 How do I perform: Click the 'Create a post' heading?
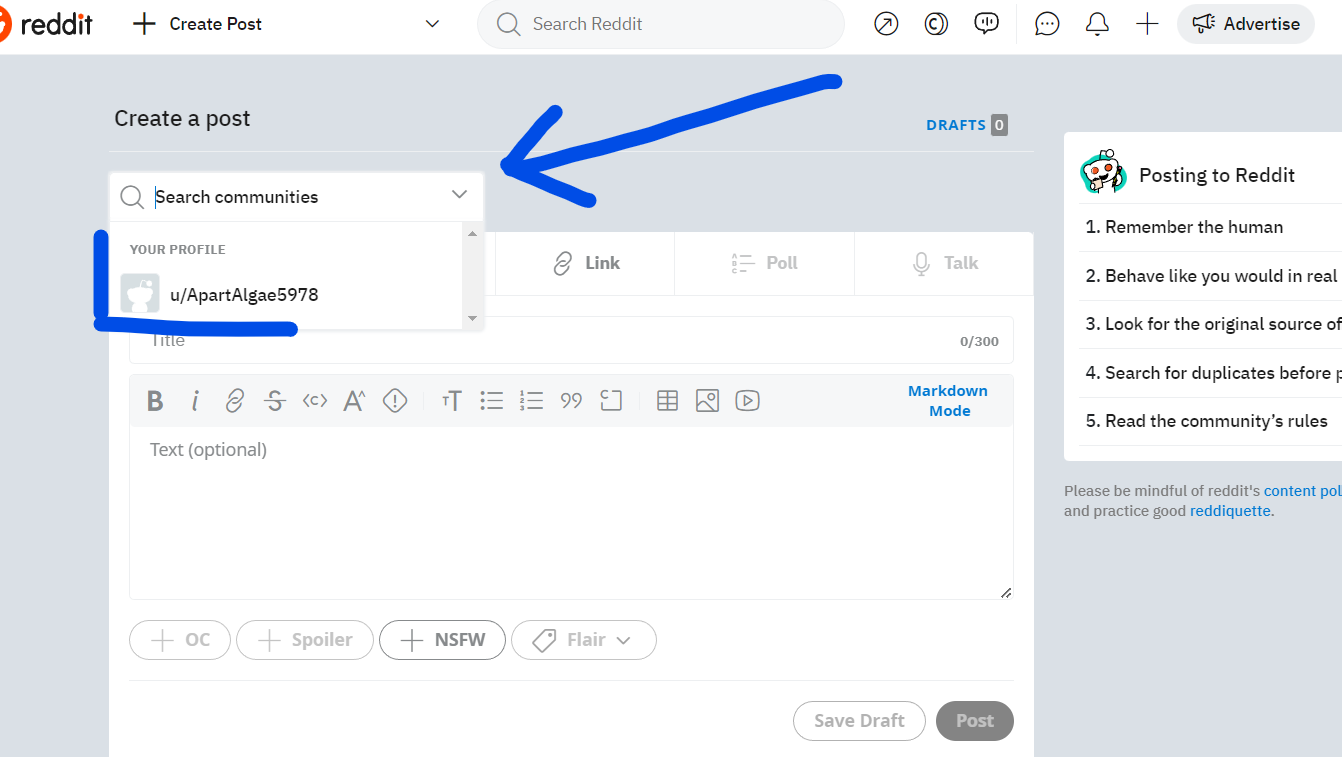click(x=182, y=118)
